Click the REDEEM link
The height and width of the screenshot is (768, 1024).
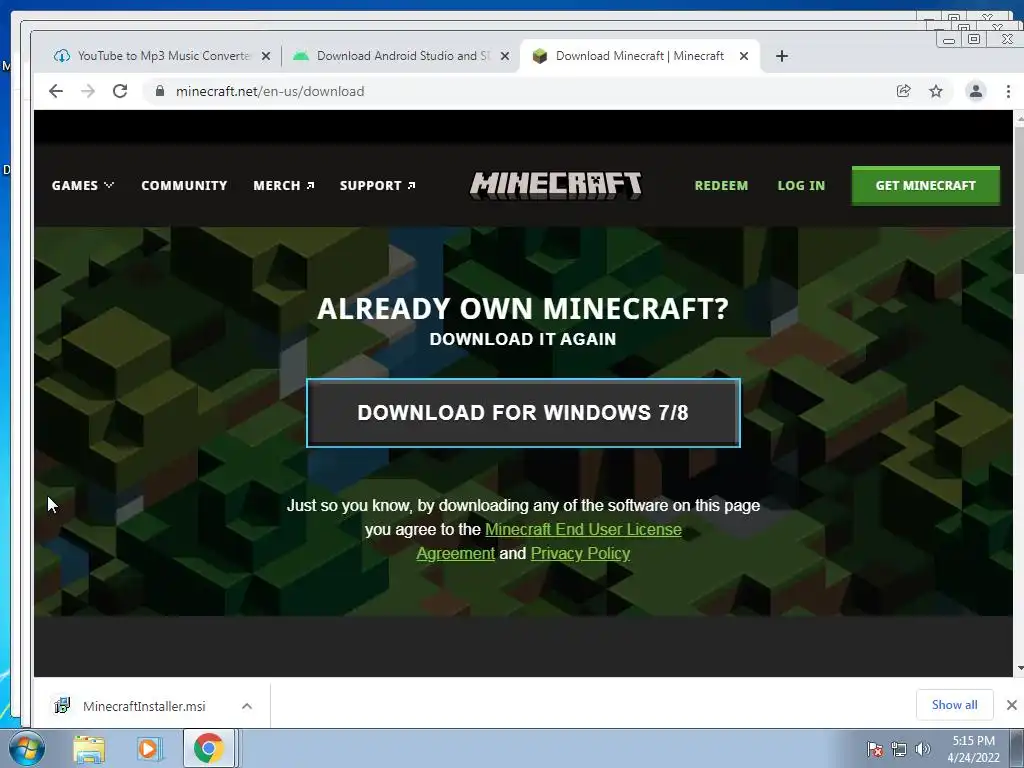[721, 185]
